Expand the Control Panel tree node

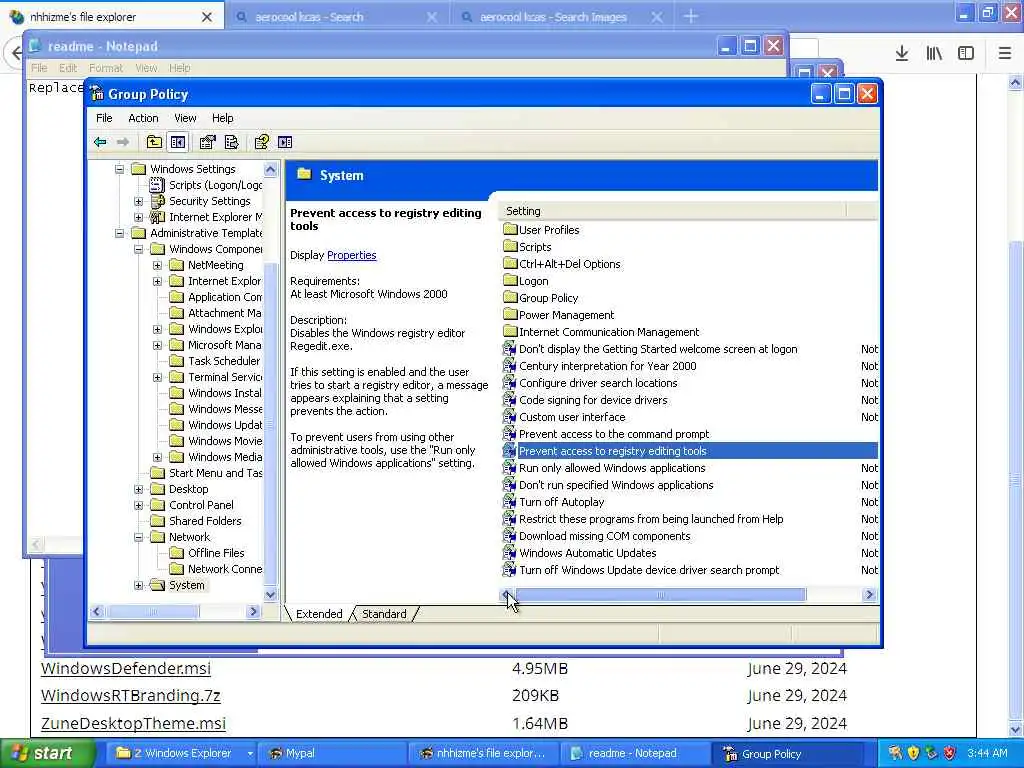click(138, 505)
